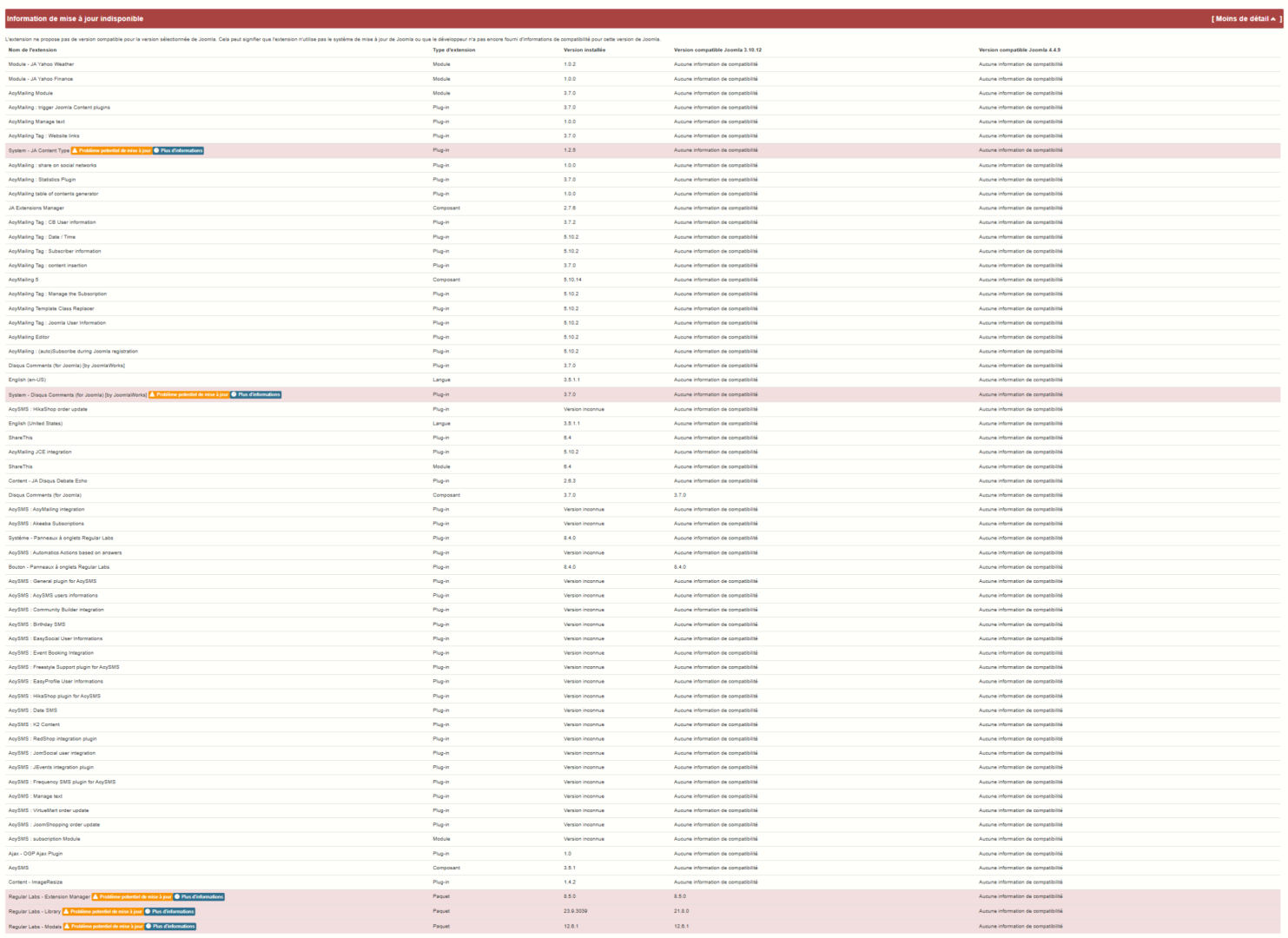Click 'Version installée' column header
Image resolution: width=1288 pixels, height=938 pixels.
click(585, 50)
